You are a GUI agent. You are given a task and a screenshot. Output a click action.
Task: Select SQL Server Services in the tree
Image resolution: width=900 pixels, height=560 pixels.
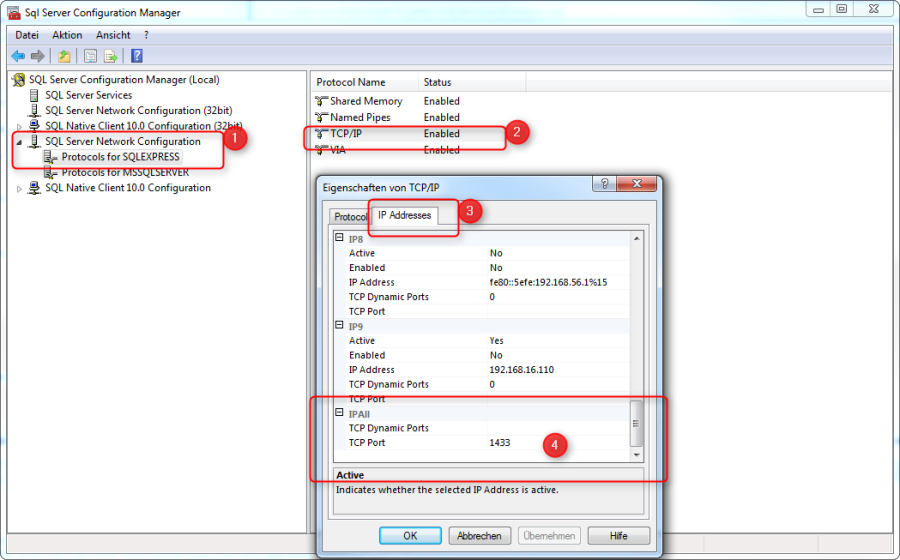(88, 95)
